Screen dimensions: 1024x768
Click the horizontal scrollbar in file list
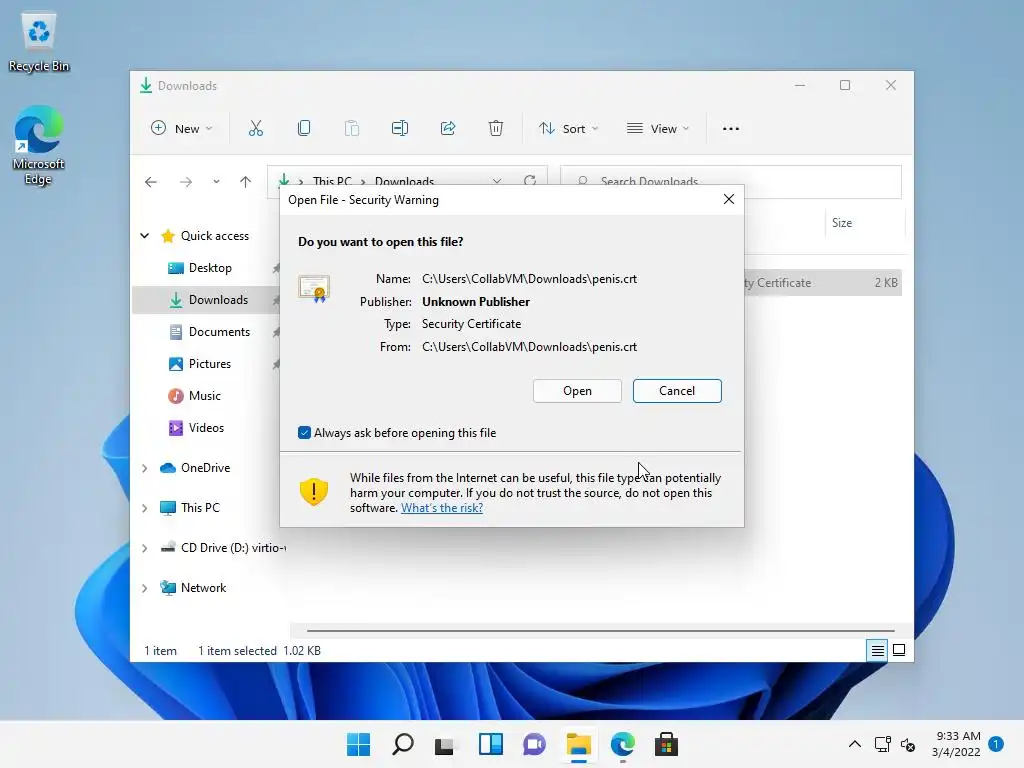(x=600, y=631)
